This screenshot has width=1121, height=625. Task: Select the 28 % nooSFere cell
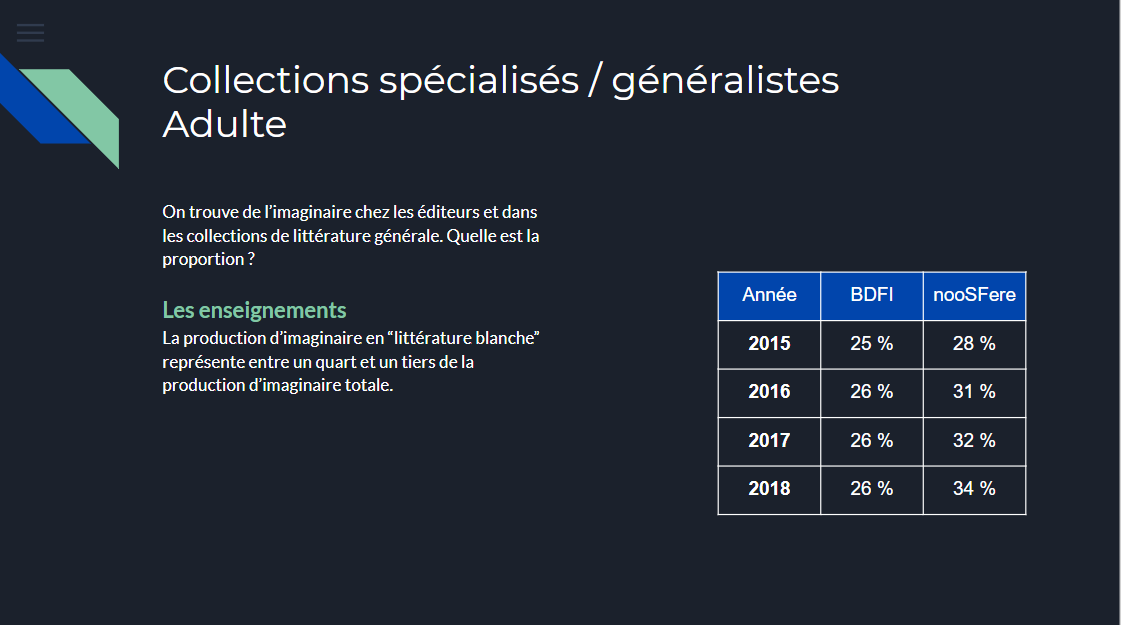974,344
